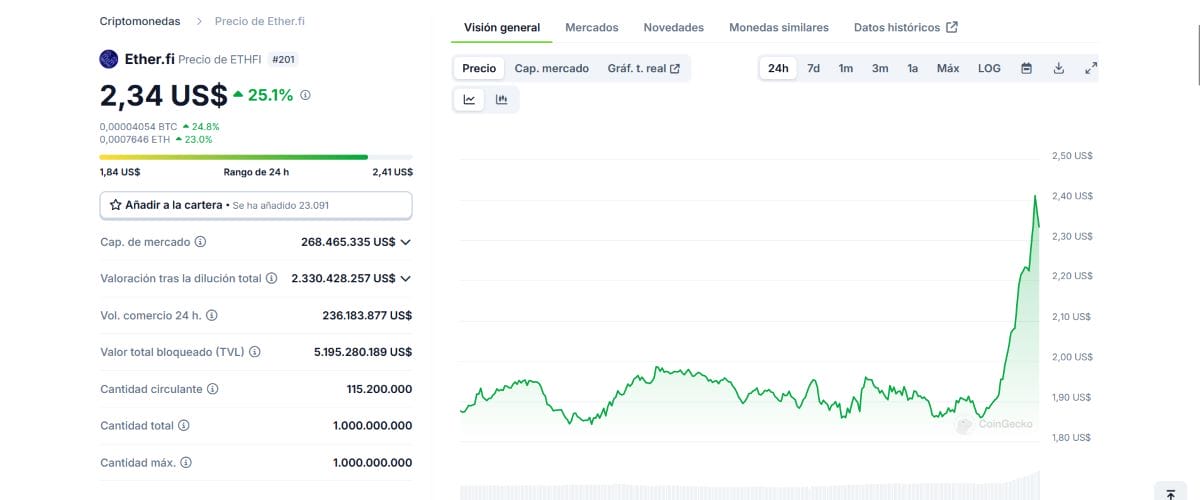
Task: Switch to the line chart view icon
Action: pos(469,99)
